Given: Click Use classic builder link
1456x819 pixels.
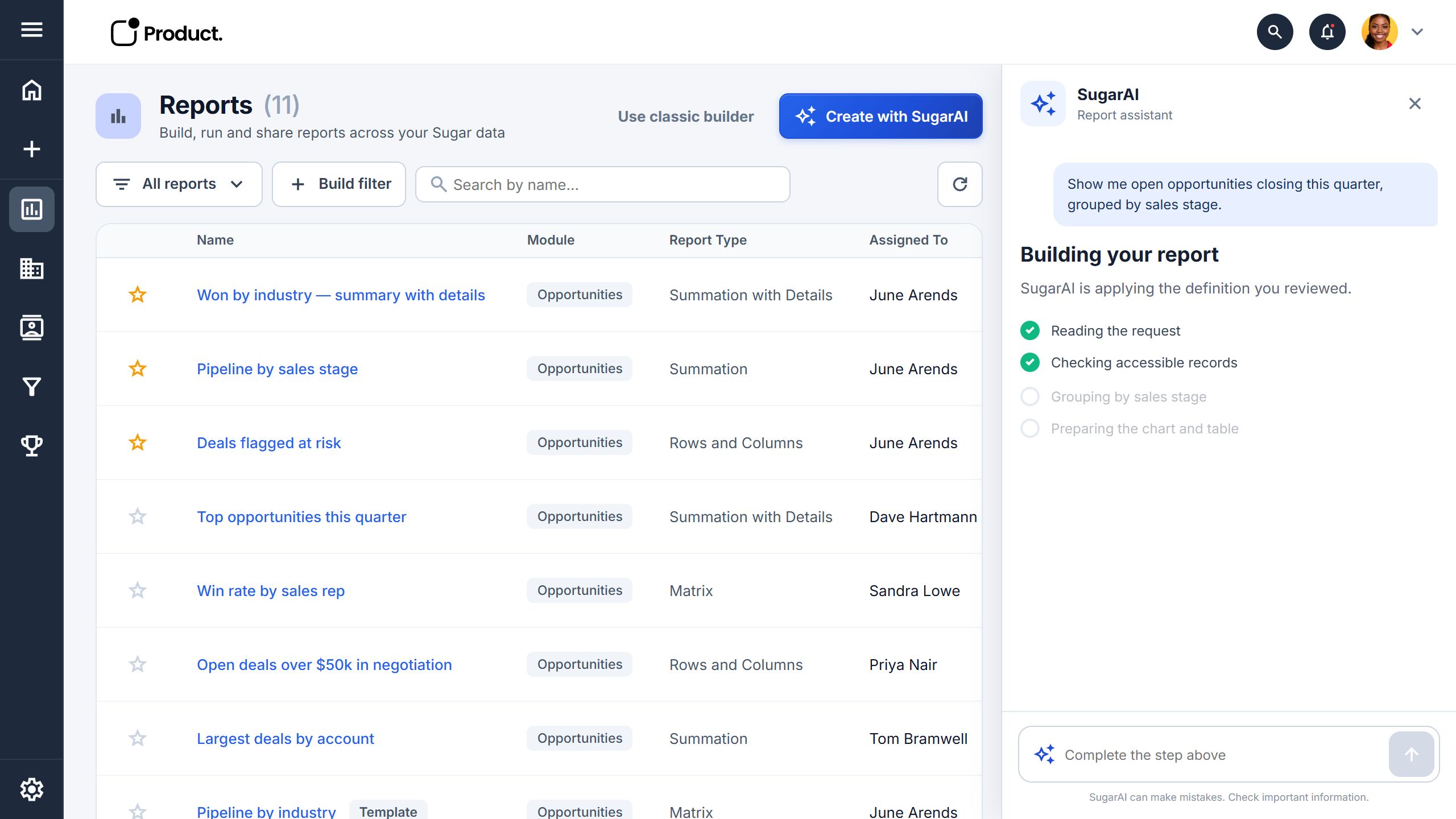Looking at the screenshot, I should point(686,117).
